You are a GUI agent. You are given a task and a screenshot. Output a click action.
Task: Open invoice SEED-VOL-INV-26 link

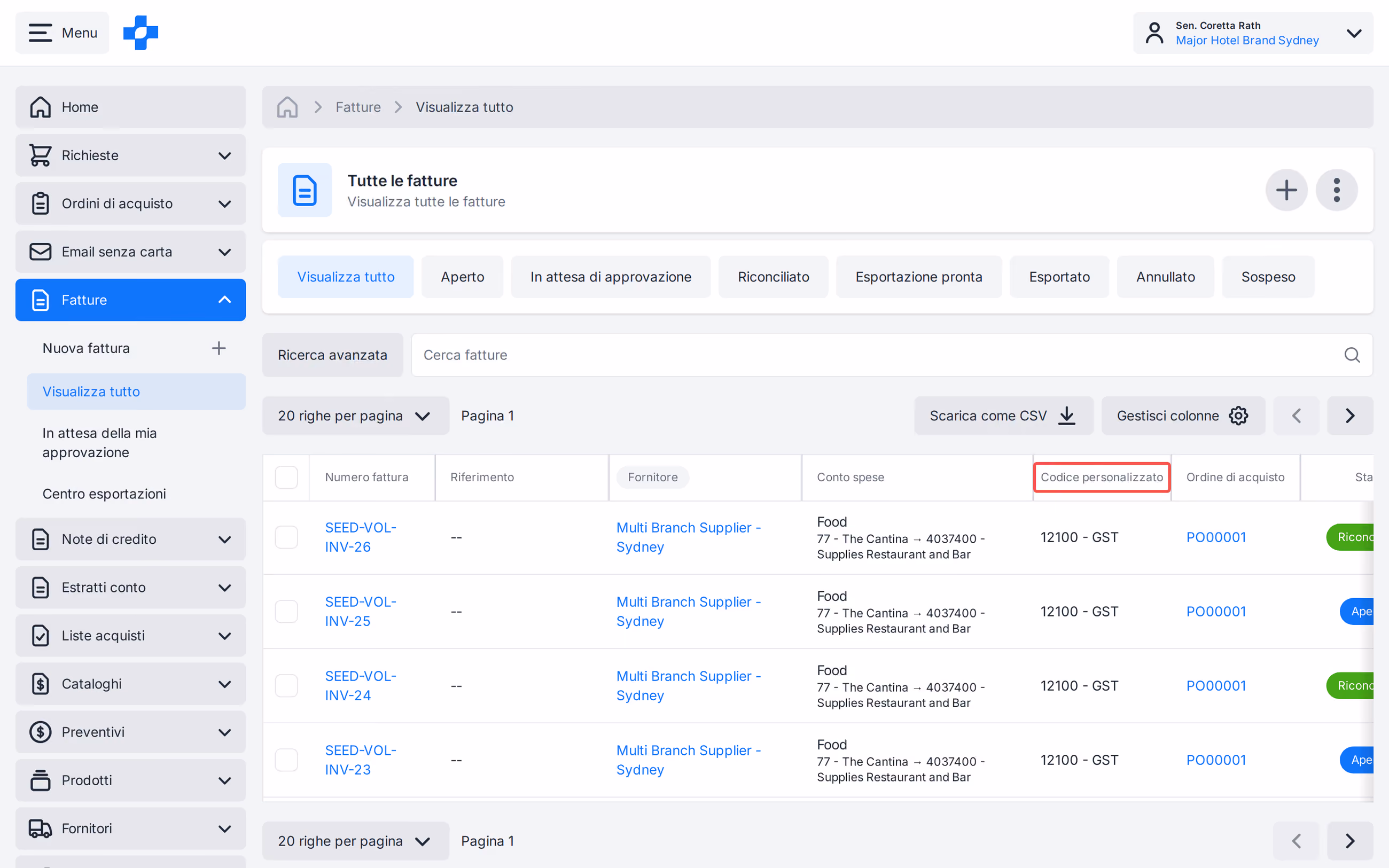coord(361,537)
